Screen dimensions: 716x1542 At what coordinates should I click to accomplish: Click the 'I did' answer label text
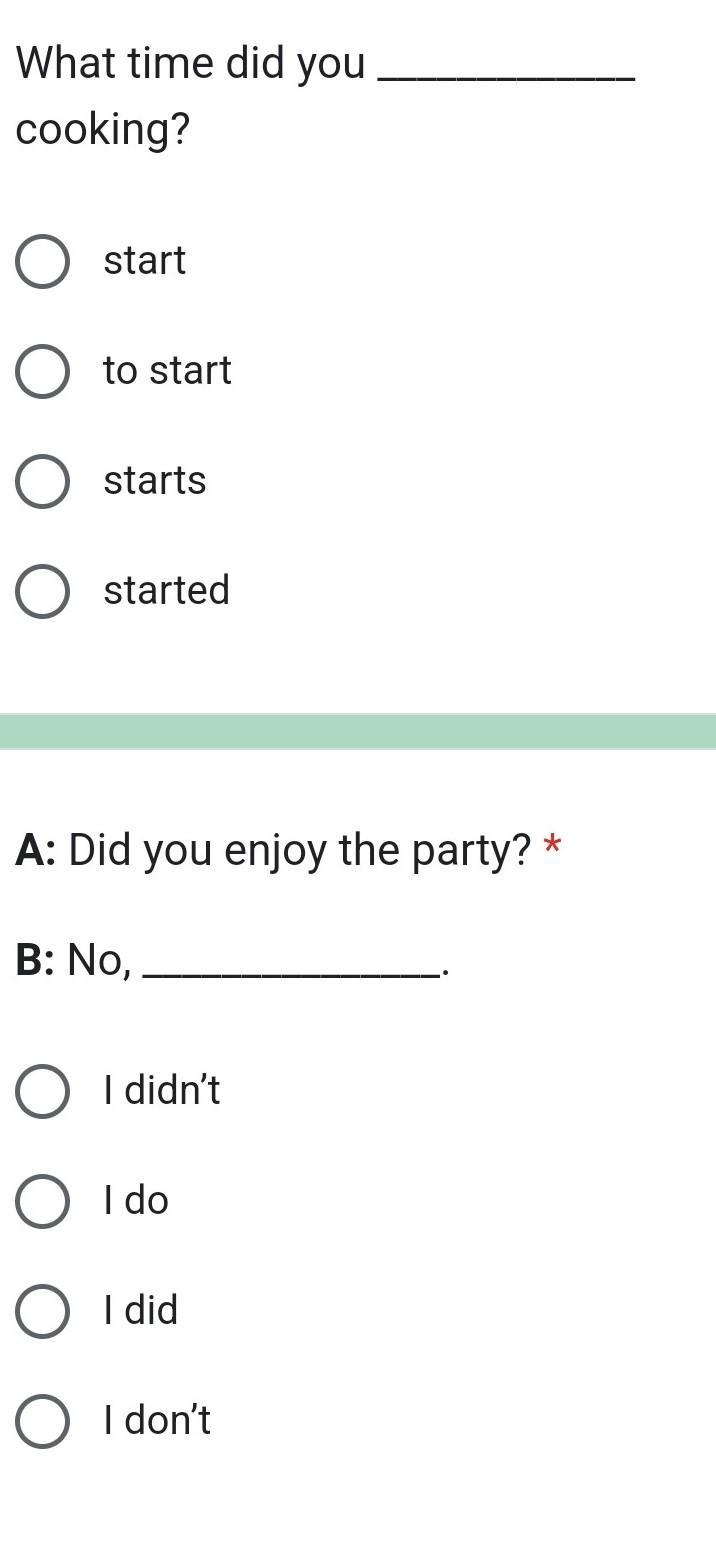[141, 1310]
